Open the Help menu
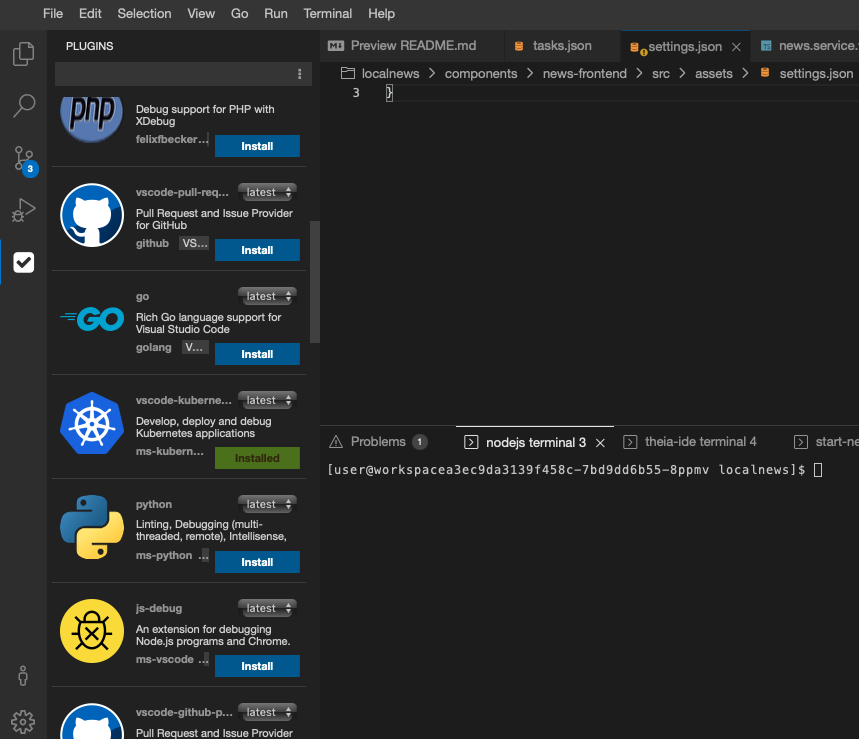The height and width of the screenshot is (739, 859). [381, 14]
